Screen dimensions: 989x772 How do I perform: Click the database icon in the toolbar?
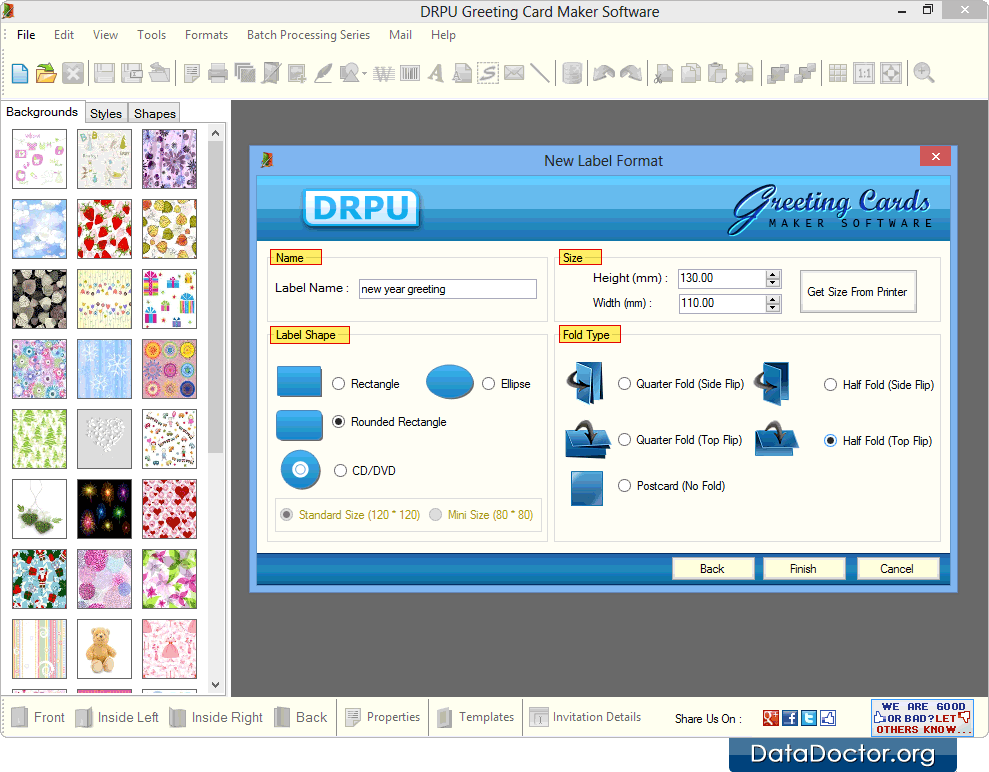tap(571, 74)
